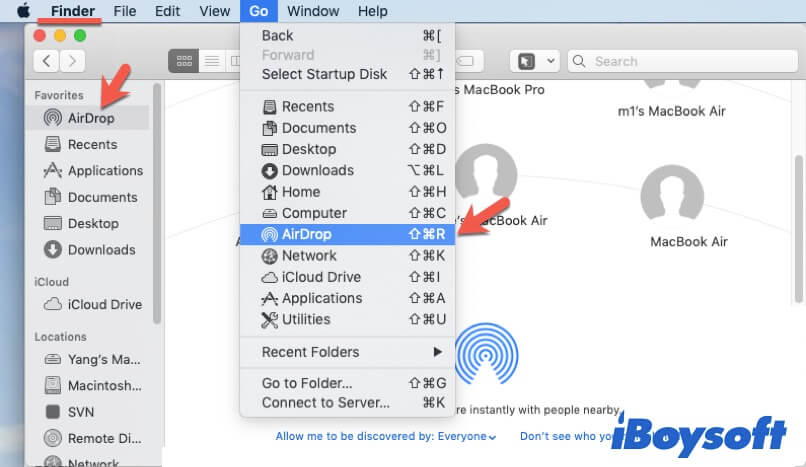Click Utilities tools icon in Go menu

269,320
